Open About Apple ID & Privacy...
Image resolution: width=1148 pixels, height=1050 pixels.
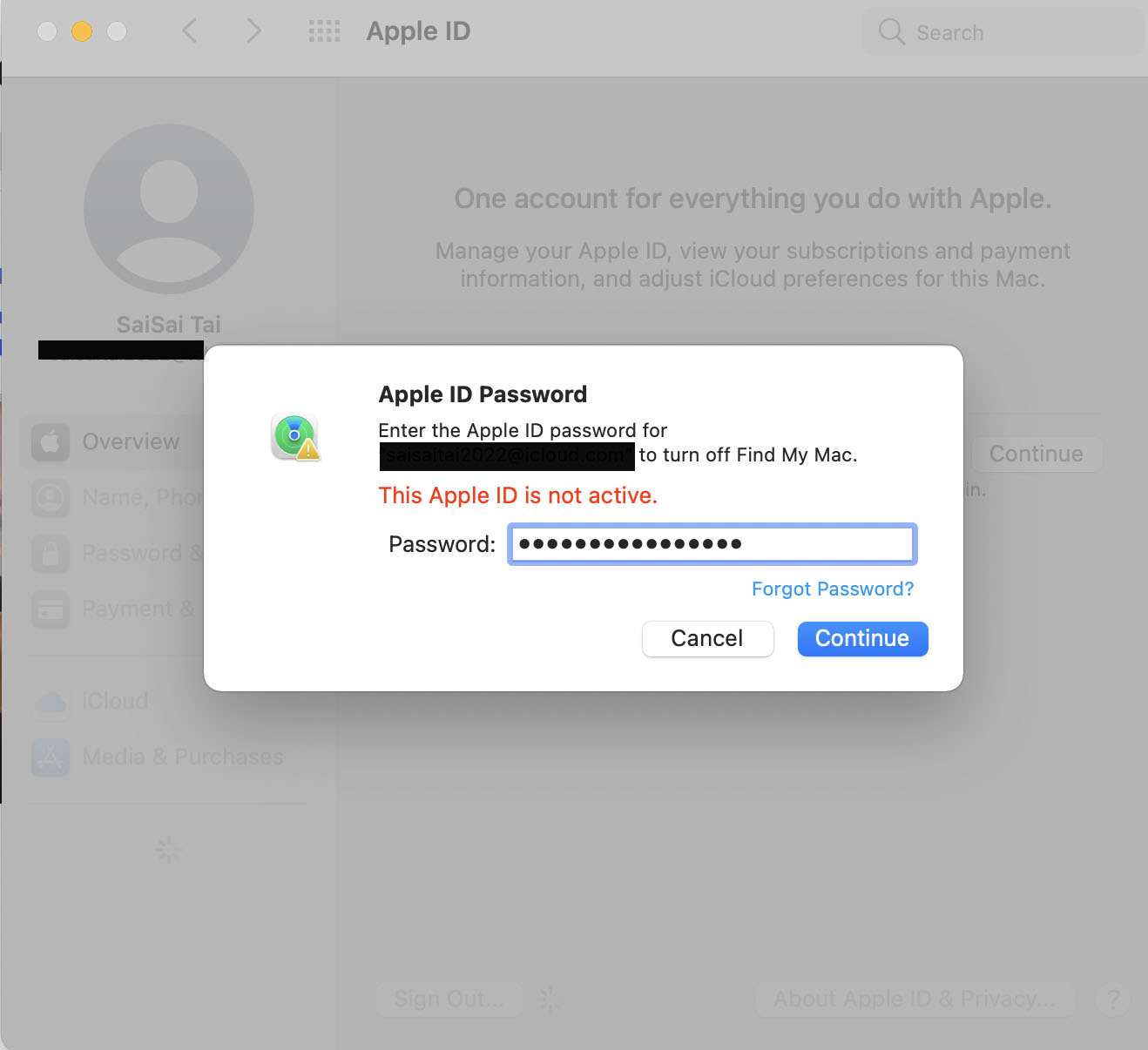click(x=915, y=999)
